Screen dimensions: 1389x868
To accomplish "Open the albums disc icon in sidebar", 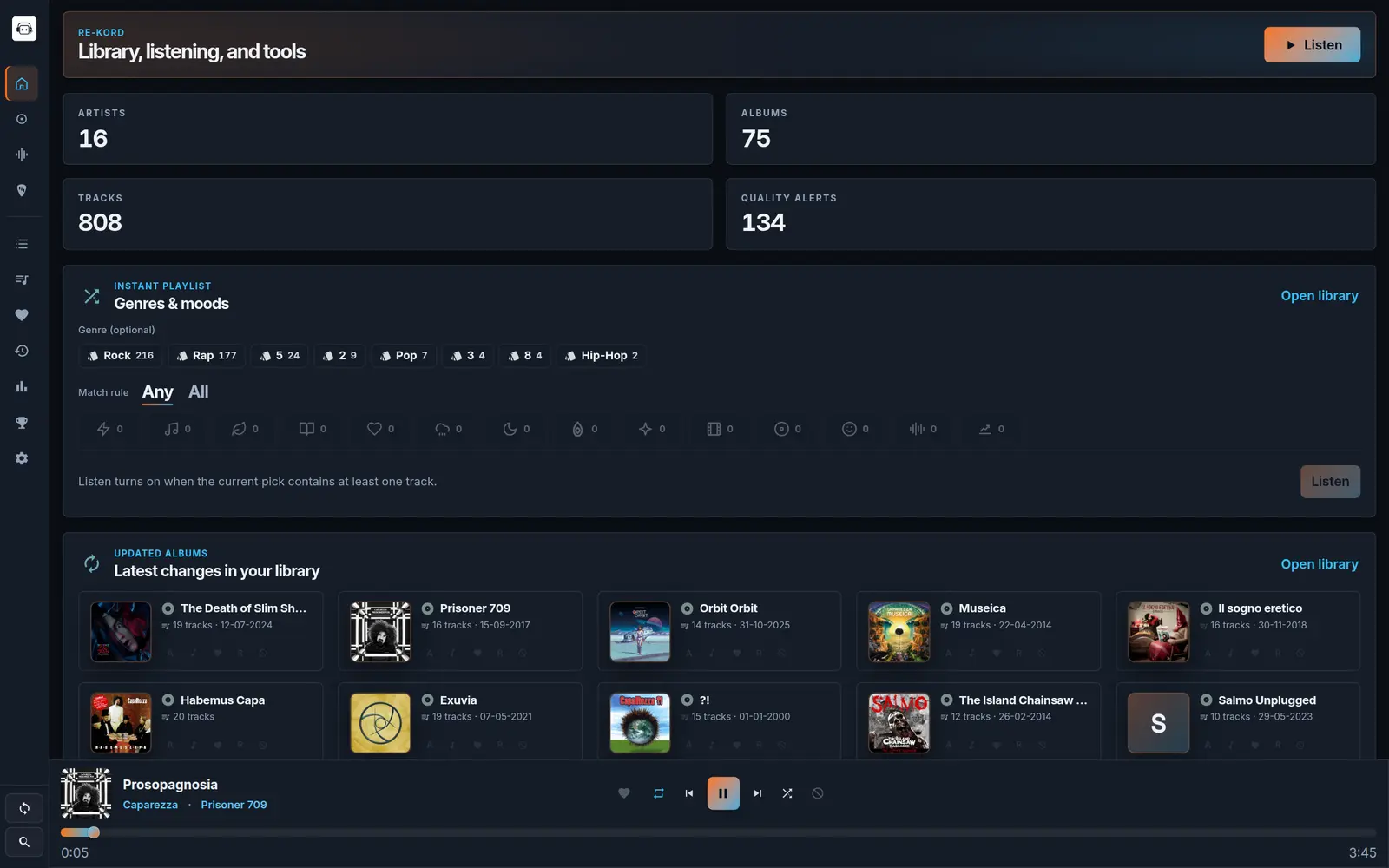I will pos(22,119).
